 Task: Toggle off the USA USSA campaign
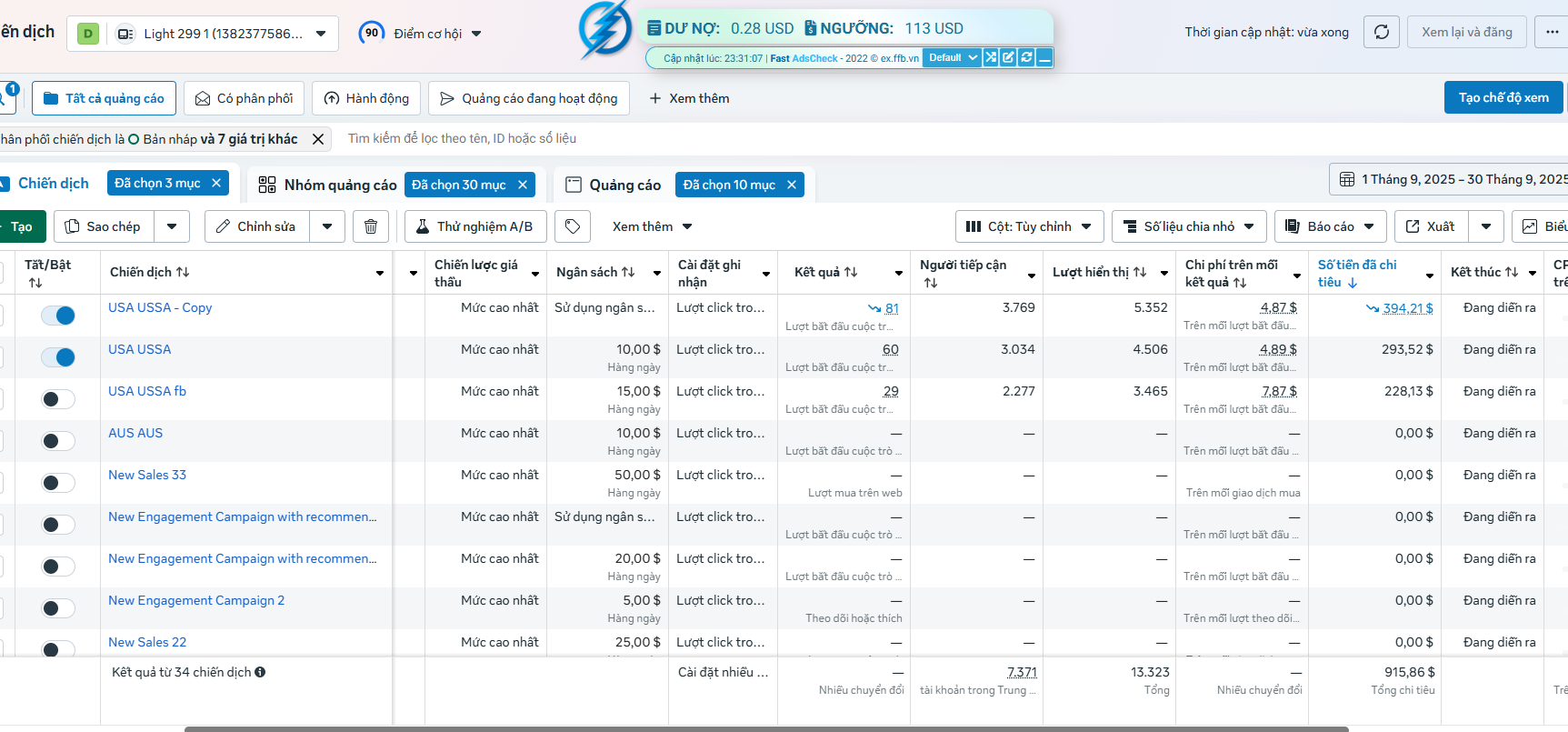[58, 357]
